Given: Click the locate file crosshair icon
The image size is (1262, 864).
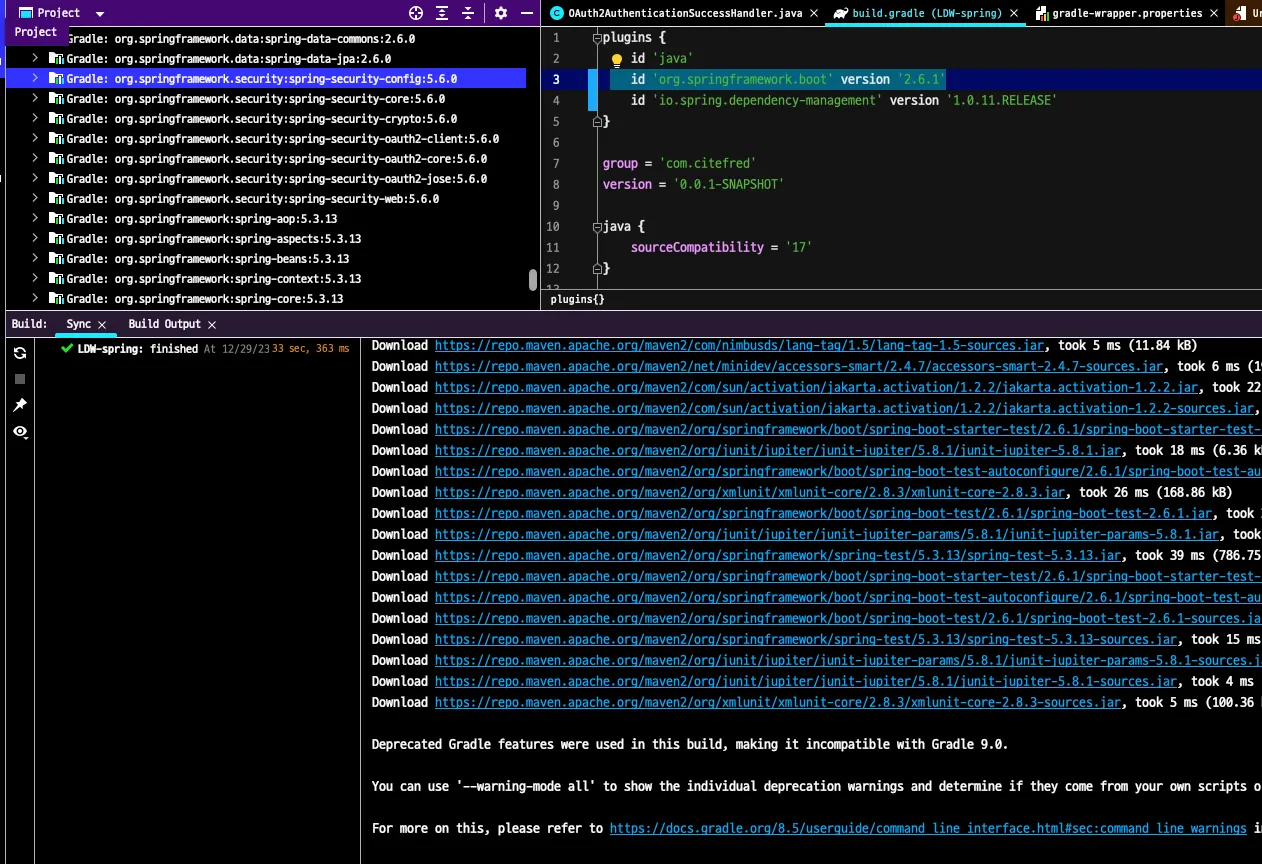Looking at the screenshot, I should [416, 13].
